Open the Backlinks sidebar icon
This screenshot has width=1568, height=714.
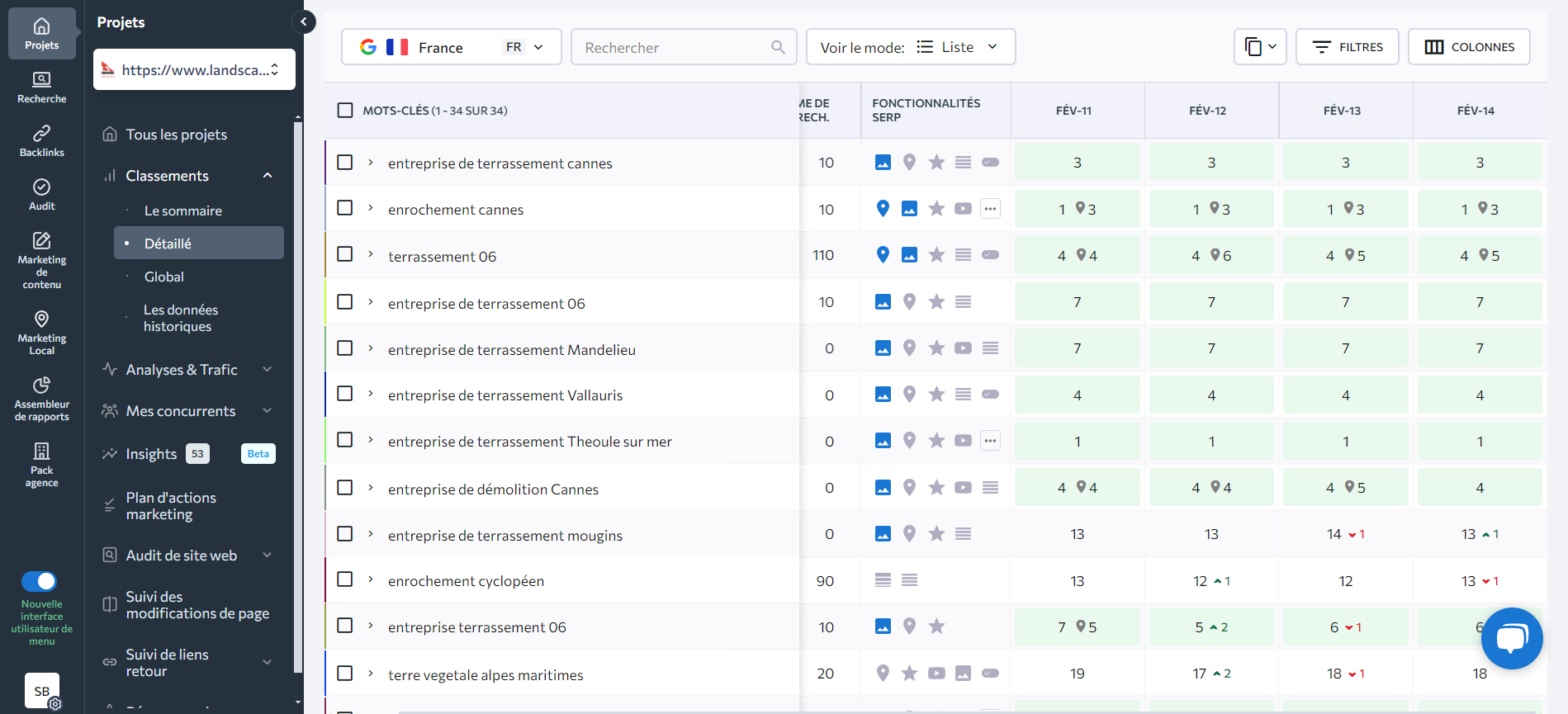[x=41, y=140]
